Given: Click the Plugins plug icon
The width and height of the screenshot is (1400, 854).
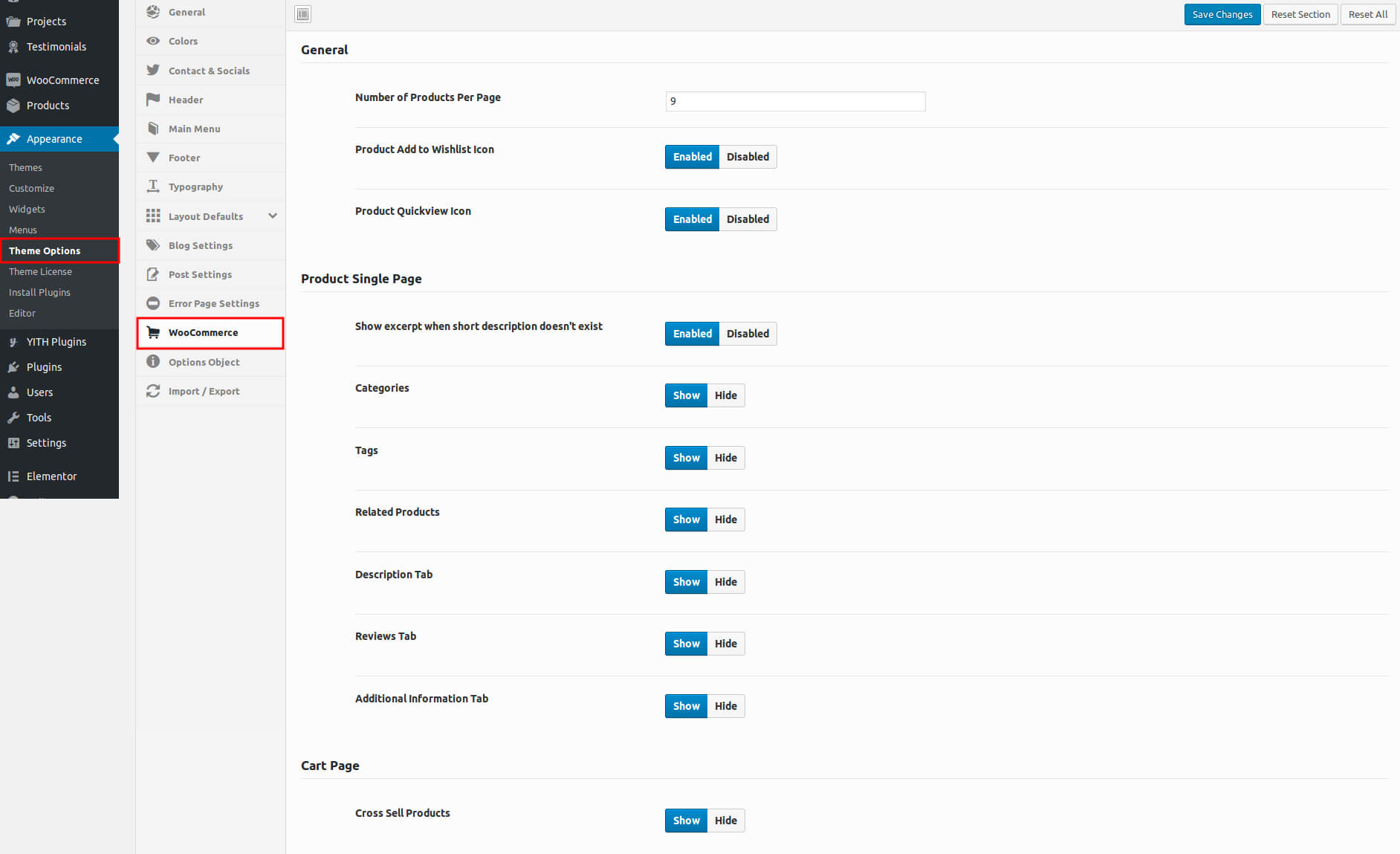Looking at the screenshot, I should tap(13, 367).
